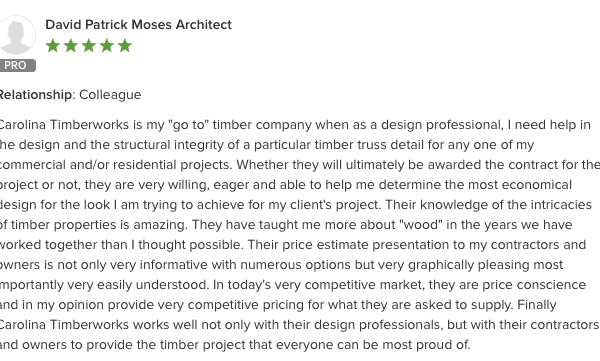Viewport: 600px width, 361px height.
Task: Click the quoted word "wood"
Action: click(x=421, y=224)
